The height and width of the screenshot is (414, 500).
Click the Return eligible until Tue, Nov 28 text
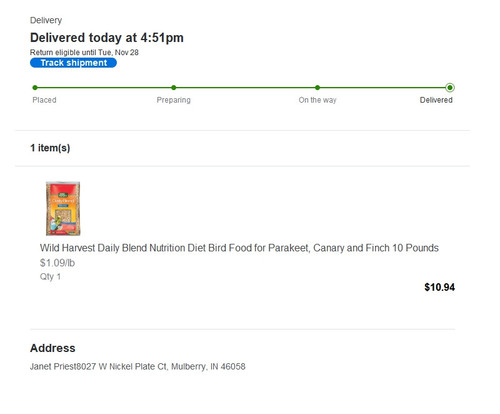click(84, 52)
